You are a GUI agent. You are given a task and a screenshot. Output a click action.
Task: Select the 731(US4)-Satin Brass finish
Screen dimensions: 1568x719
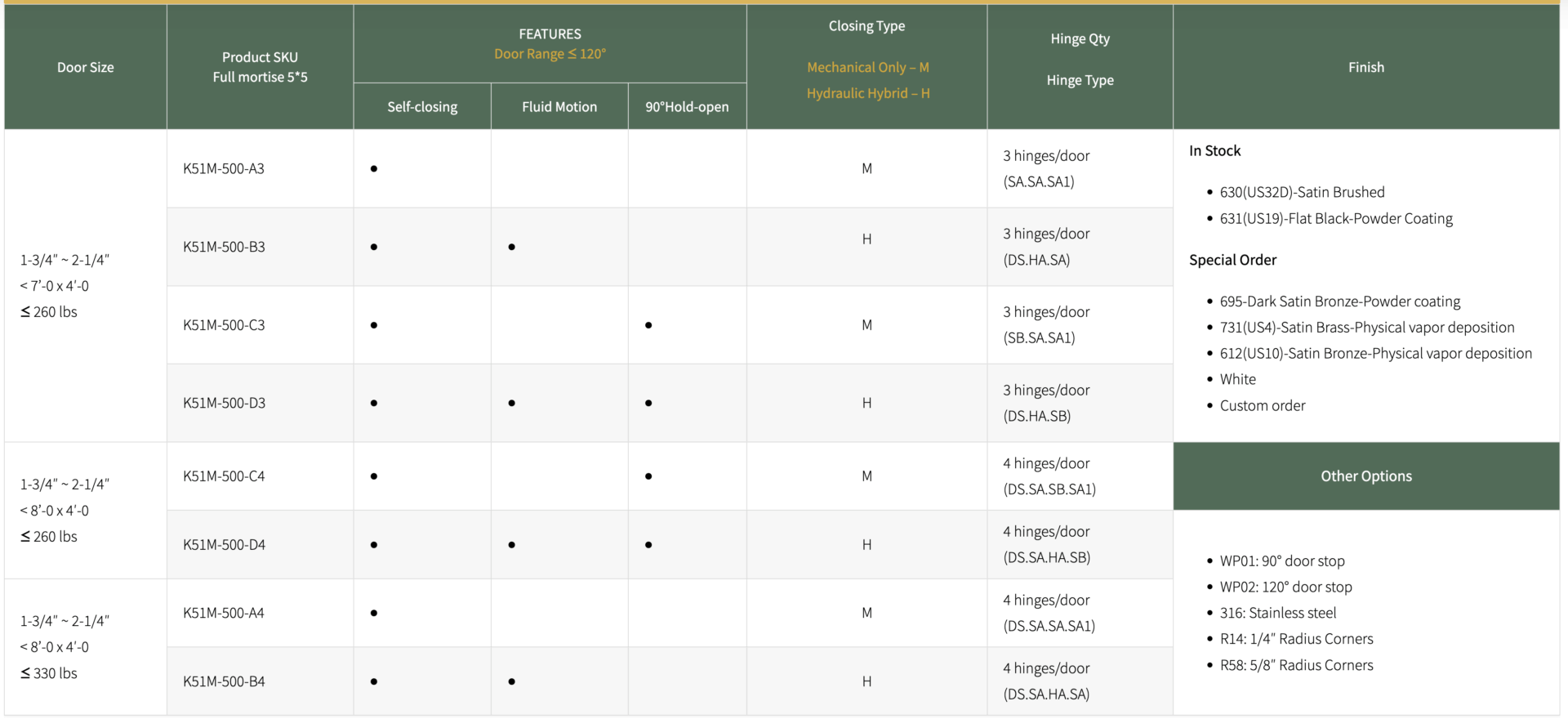(1367, 328)
